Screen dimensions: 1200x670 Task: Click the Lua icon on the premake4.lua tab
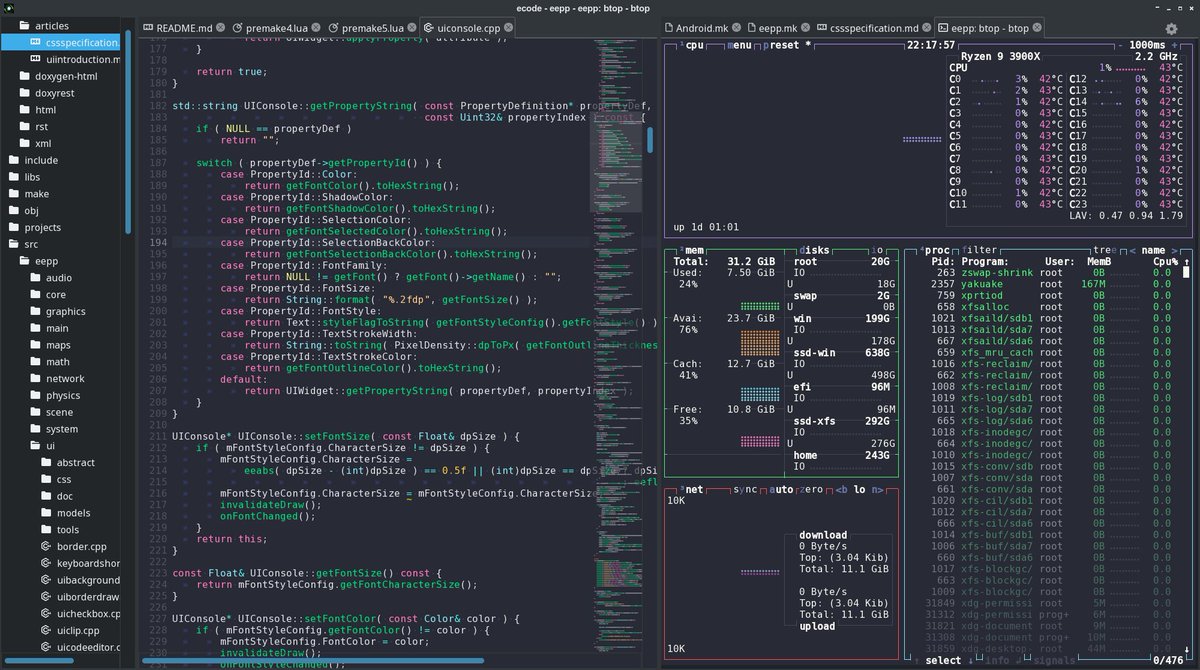239,28
